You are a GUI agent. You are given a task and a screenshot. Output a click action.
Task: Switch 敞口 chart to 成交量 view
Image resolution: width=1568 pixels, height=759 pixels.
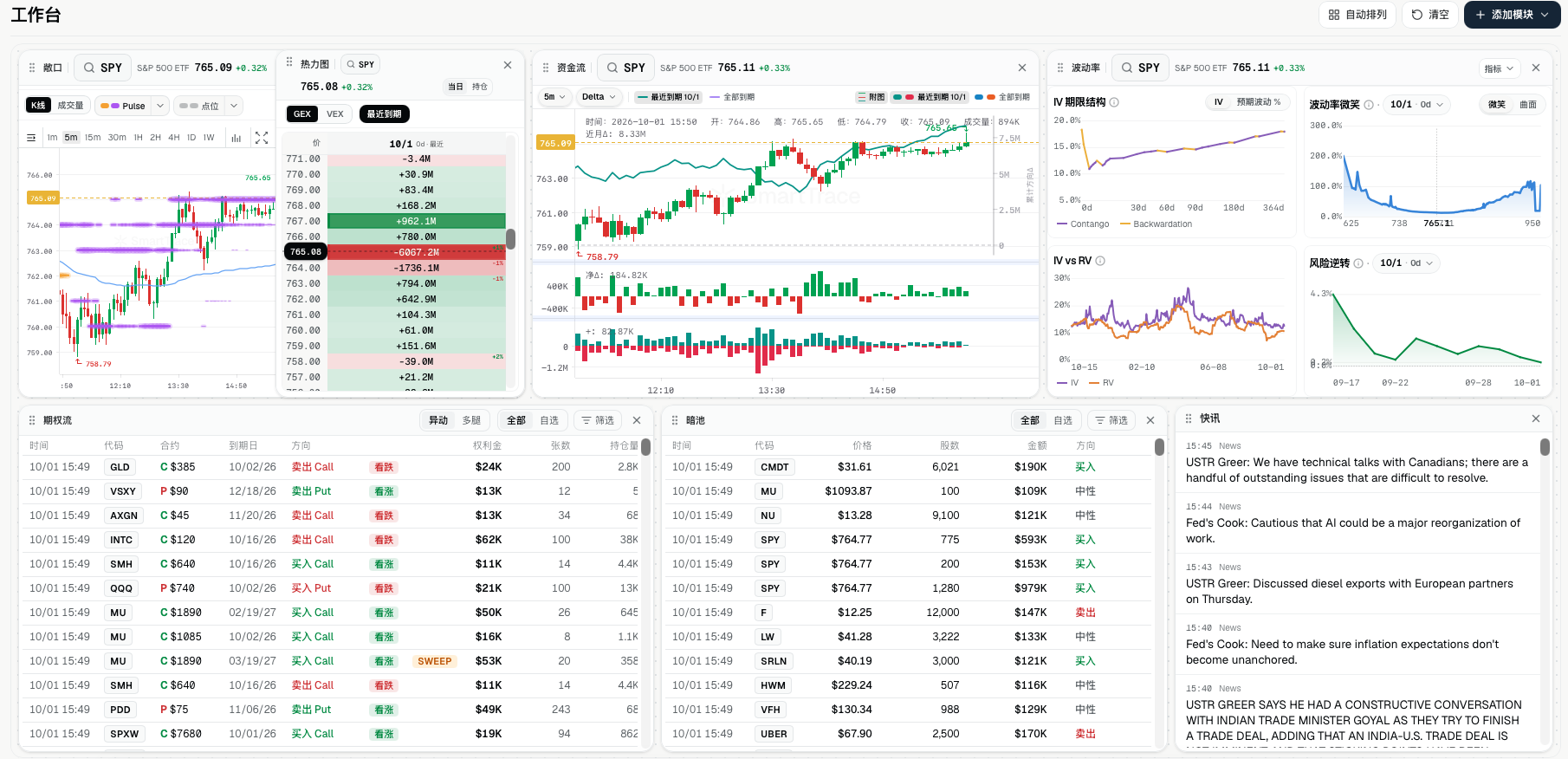[71, 106]
